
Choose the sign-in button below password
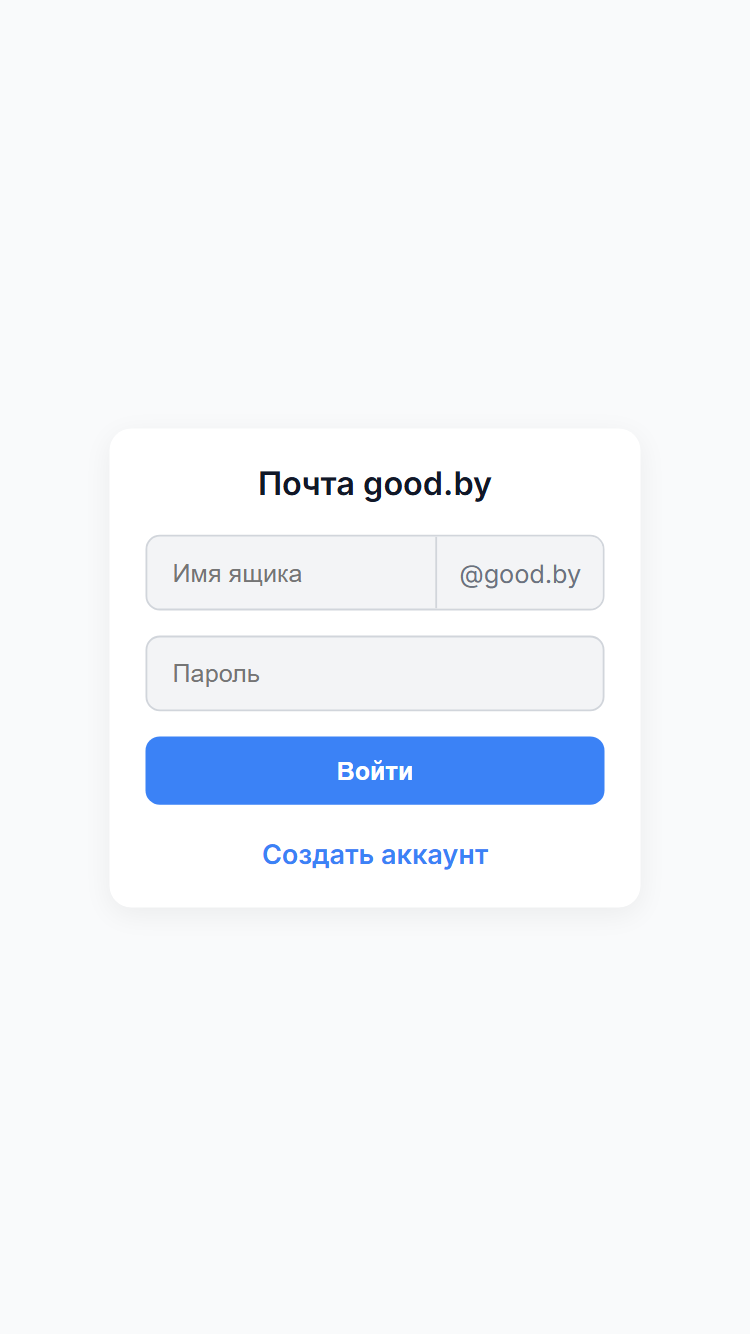(x=375, y=771)
